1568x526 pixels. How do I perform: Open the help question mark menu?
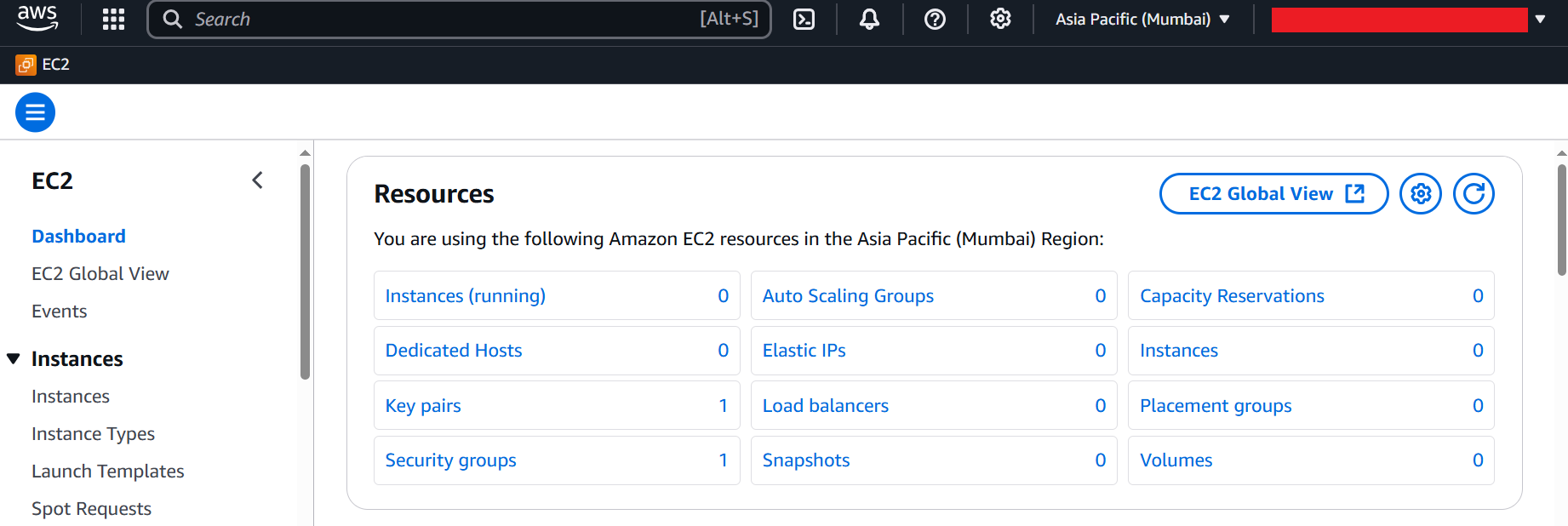click(x=935, y=19)
